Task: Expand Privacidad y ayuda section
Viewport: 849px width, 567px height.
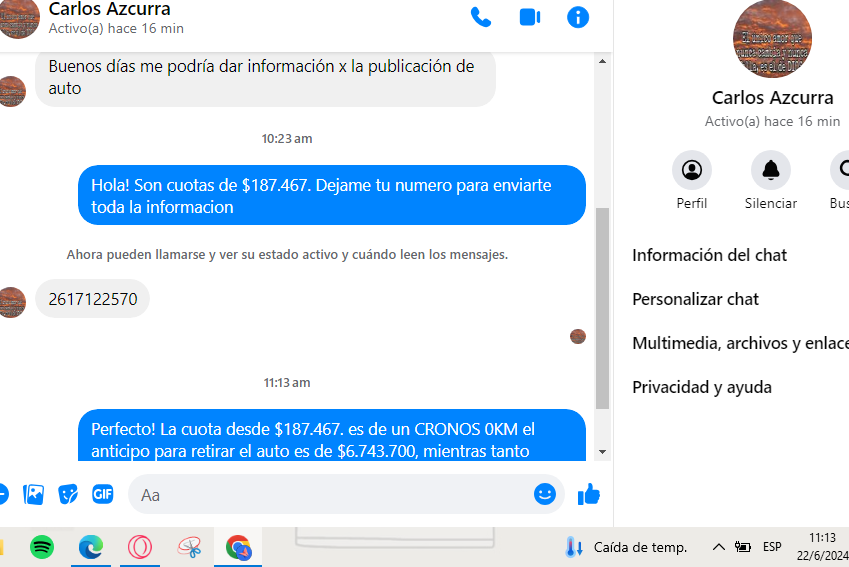Action: 701,387
